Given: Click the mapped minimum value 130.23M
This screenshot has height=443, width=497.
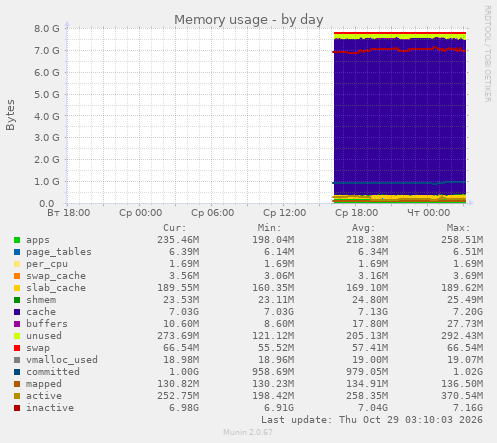Looking at the screenshot, I should pyautogui.click(x=273, y=384).
